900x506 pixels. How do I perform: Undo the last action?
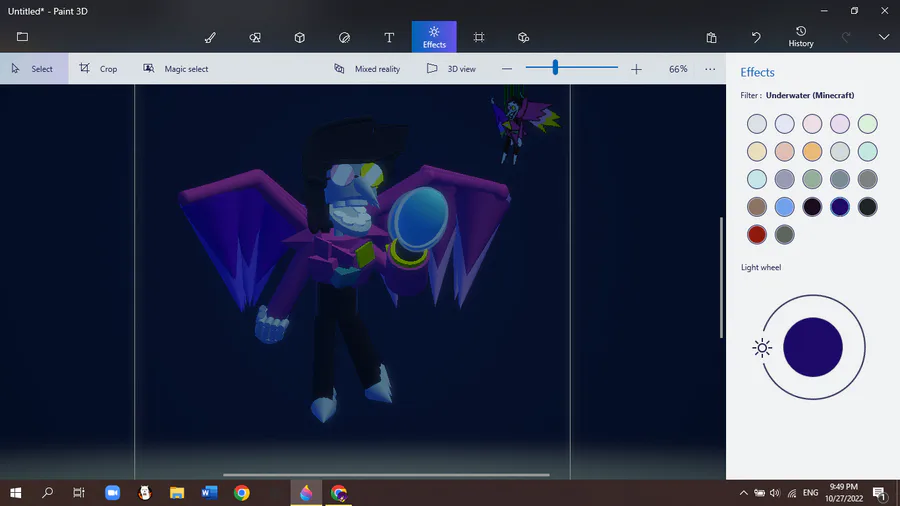756,37
